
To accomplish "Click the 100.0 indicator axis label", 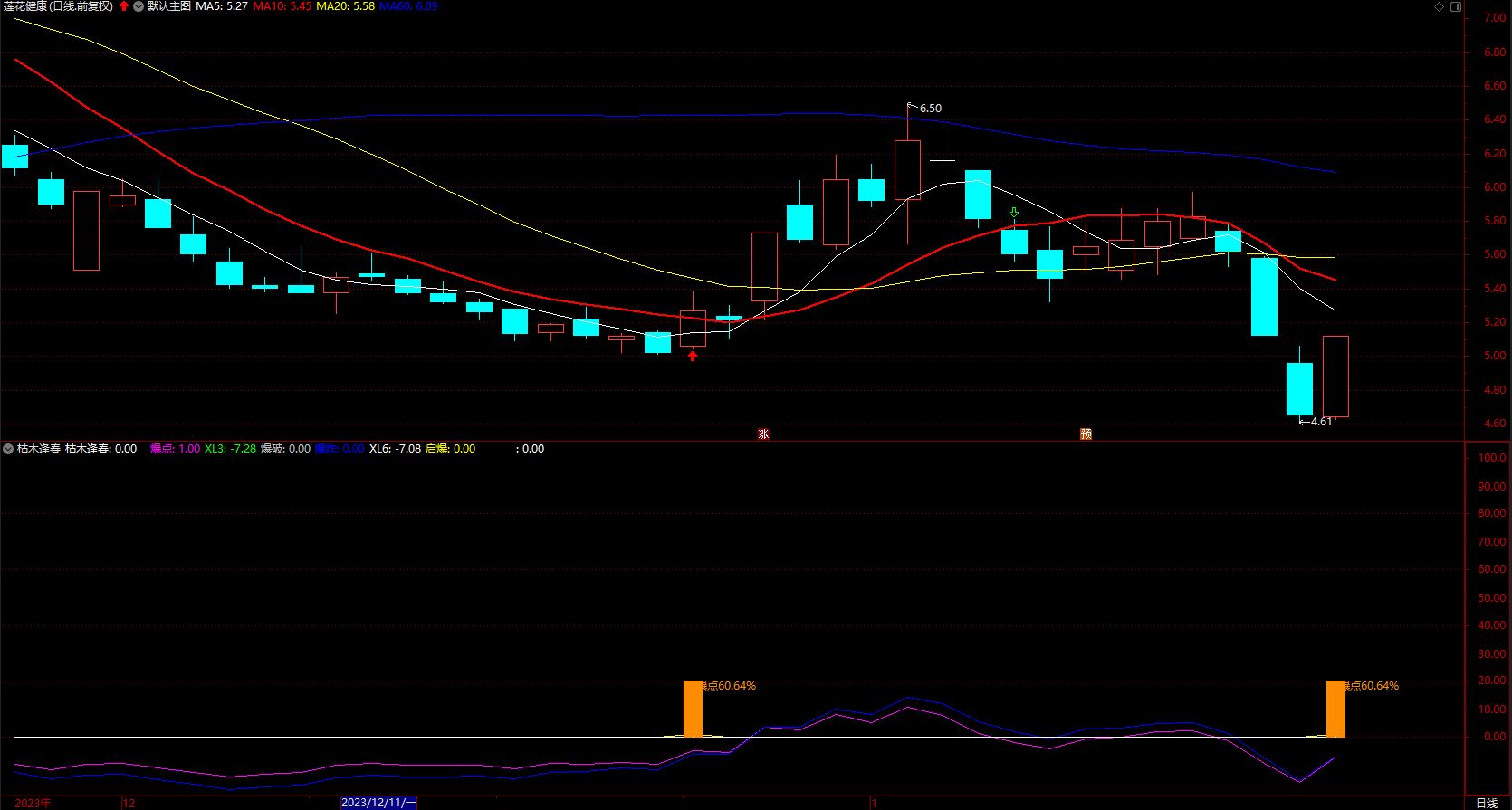I will coord(1492,458).
